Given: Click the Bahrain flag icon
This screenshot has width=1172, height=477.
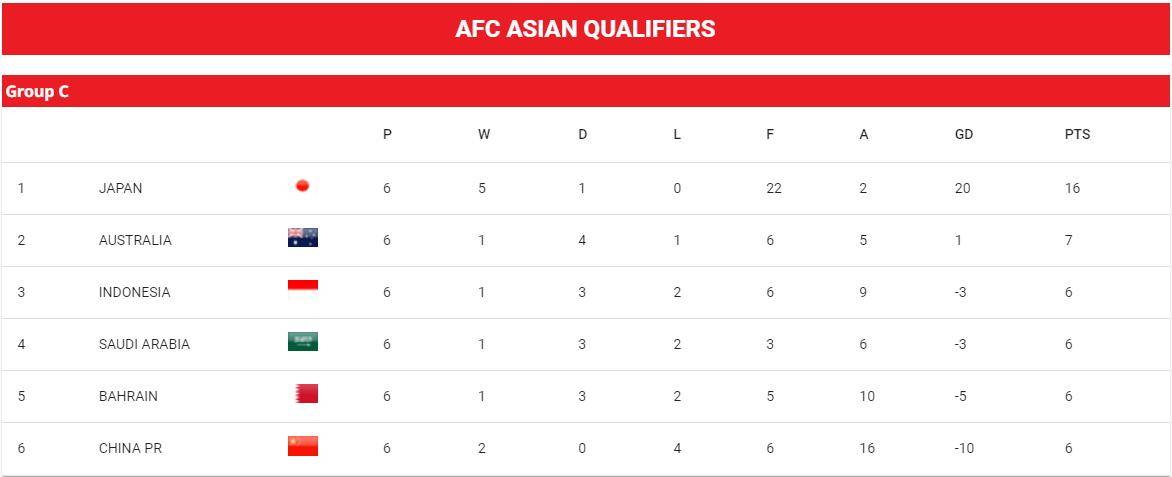Looking at the screenshot, I should 306,393.
